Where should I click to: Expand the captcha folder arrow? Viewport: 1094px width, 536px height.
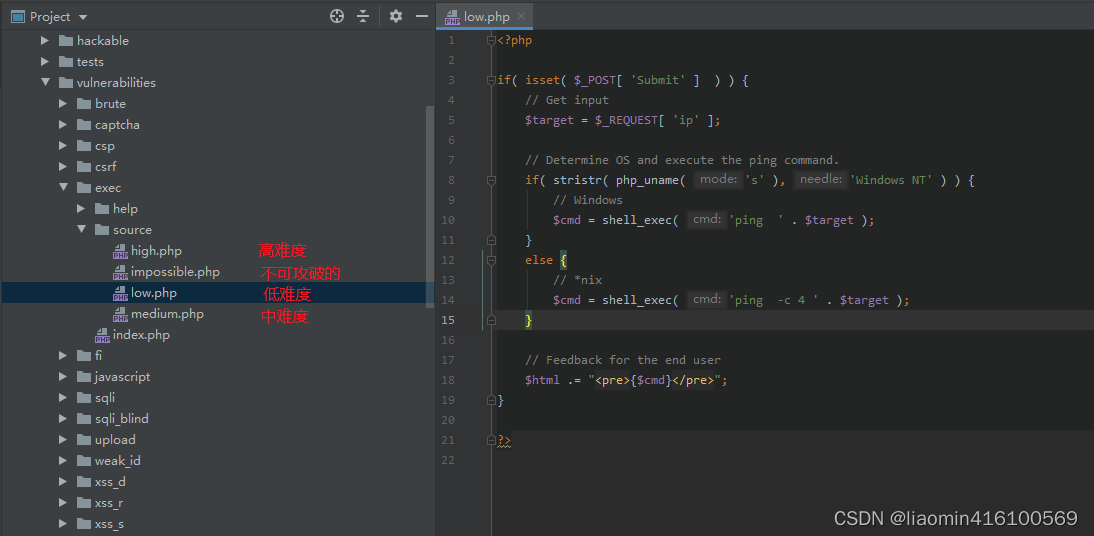(63, 125)
